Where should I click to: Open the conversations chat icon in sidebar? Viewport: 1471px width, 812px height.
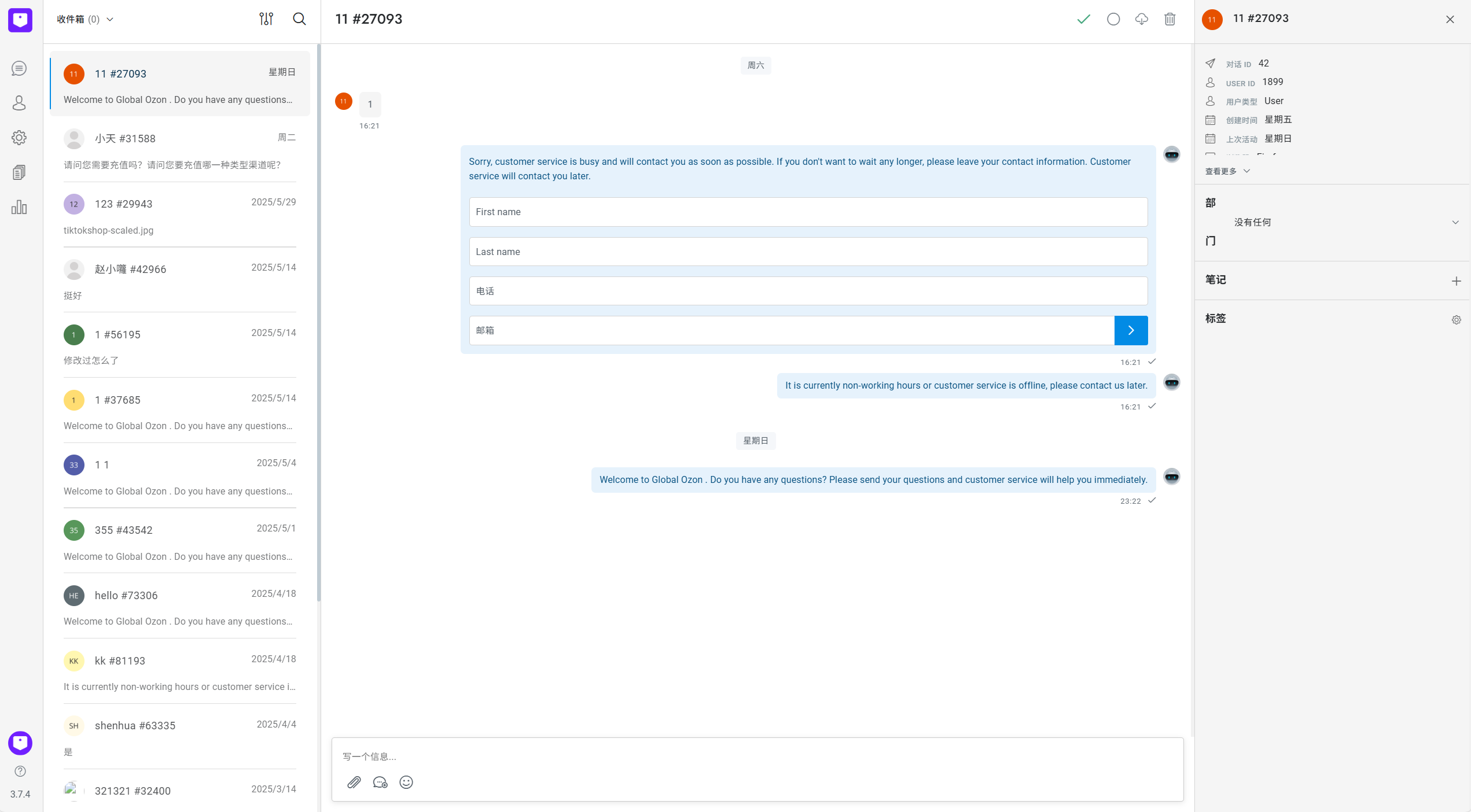click(19, 68)
